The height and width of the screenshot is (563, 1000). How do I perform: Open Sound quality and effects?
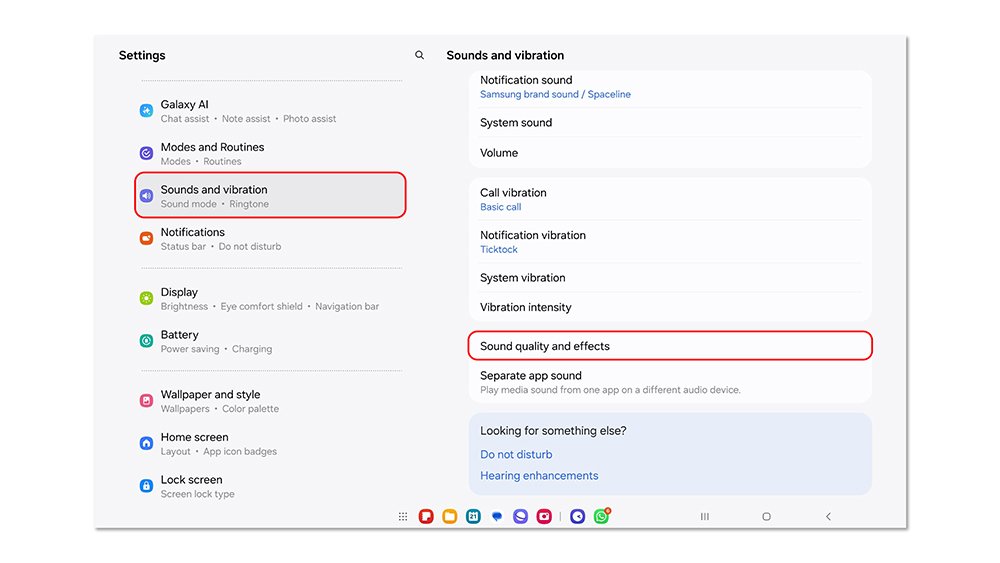pos(670,346)
